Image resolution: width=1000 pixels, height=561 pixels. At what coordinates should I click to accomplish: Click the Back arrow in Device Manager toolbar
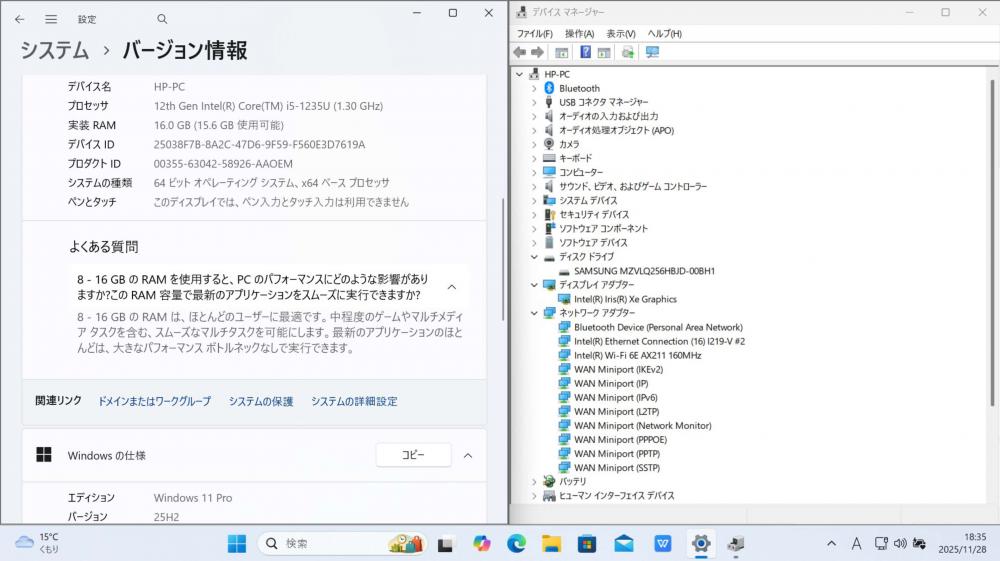pos(520,52)
